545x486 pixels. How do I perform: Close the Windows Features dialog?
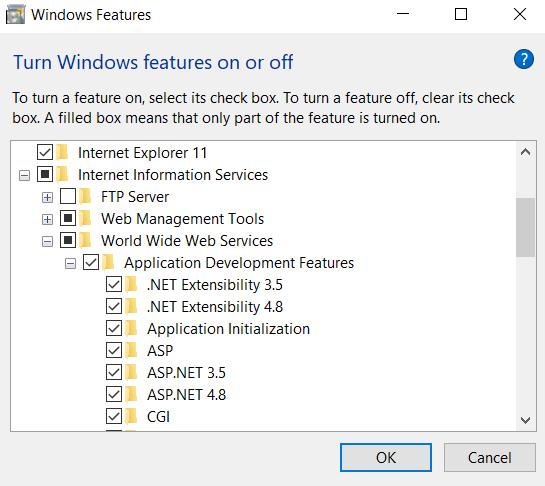520,14
